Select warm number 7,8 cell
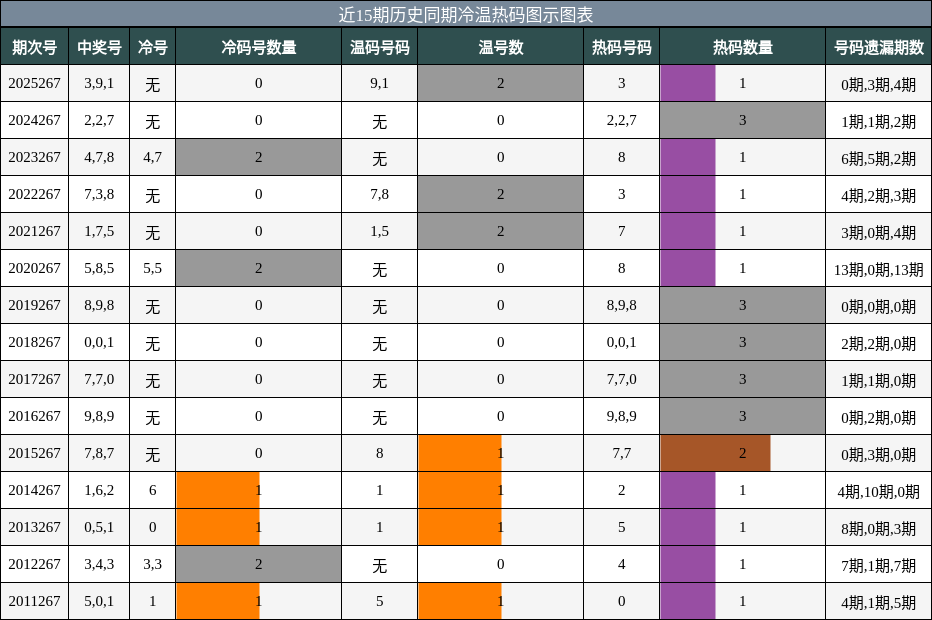The image size is (932, 620). point(380,194)
